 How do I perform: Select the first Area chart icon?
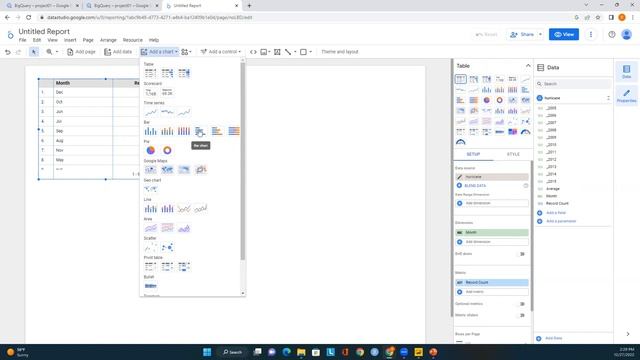[151, 228]
